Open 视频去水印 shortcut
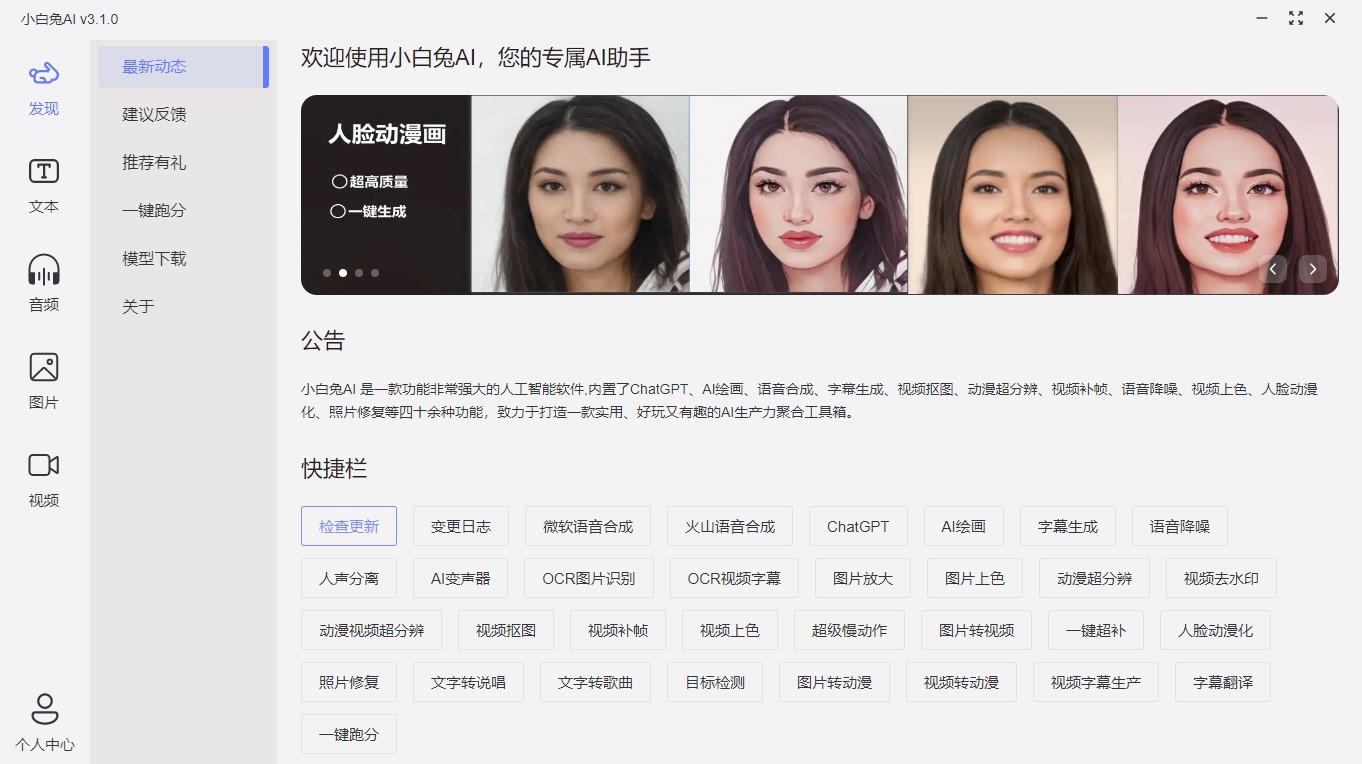This screenshot has width=1362, height=764. (1221, 578)
